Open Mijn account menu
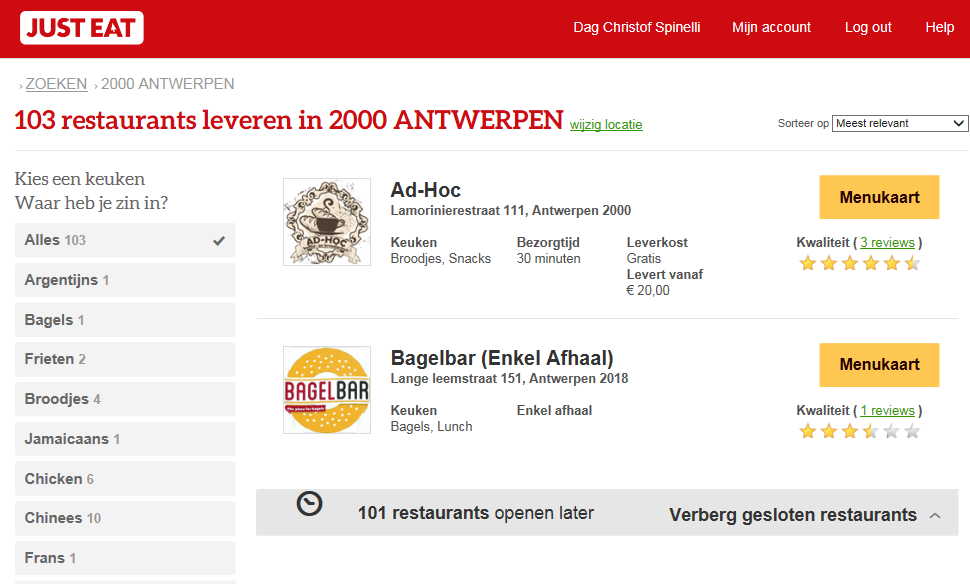The height and width of the screenshot is (584, 970). click(x=771, y=28)
